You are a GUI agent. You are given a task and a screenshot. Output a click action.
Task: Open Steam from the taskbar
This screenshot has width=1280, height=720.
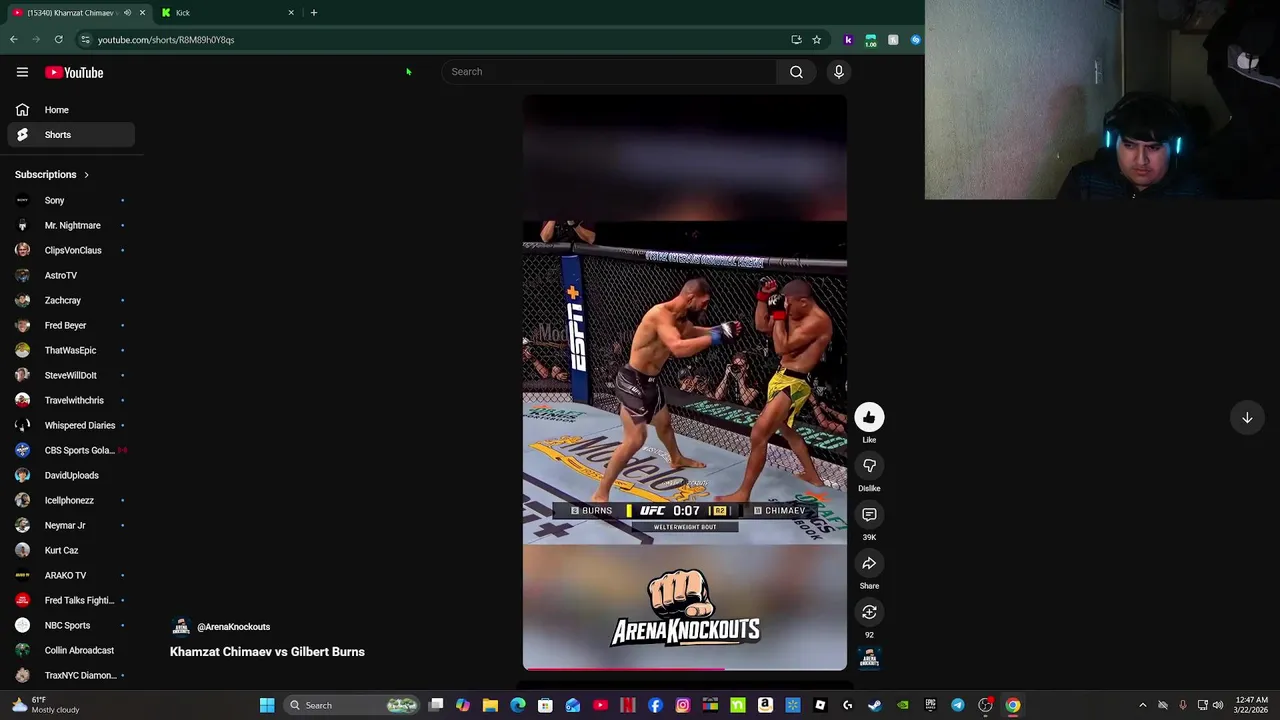pyautogui.click(x=875, y=705)
